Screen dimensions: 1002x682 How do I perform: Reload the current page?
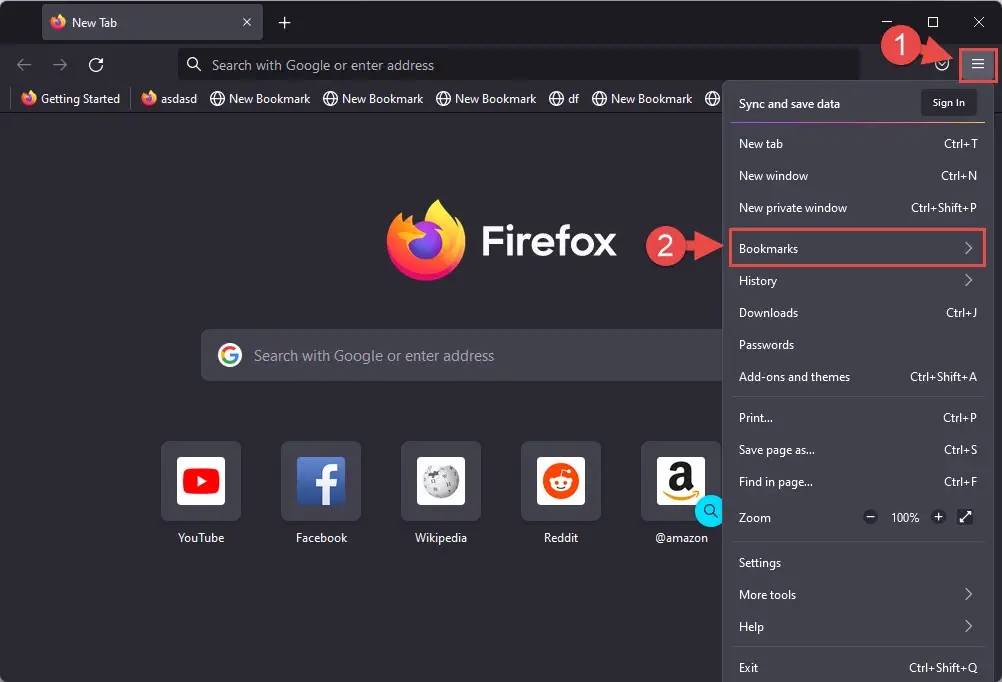96,65
